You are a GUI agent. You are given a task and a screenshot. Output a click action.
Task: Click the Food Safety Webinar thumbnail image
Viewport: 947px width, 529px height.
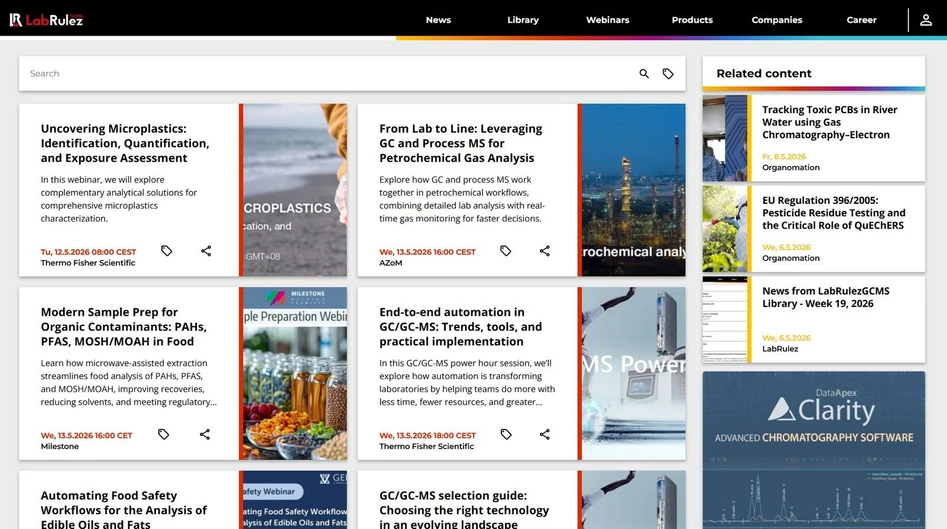295,500
